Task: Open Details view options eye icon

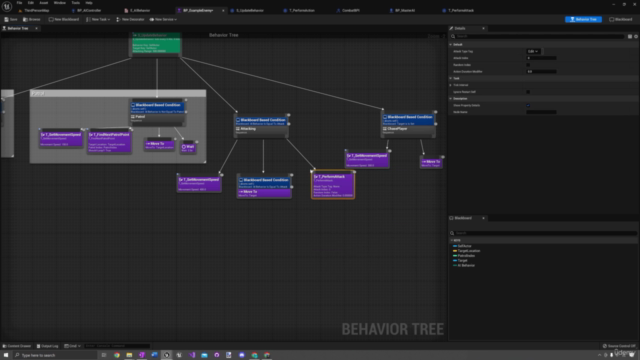Action: 636,36
